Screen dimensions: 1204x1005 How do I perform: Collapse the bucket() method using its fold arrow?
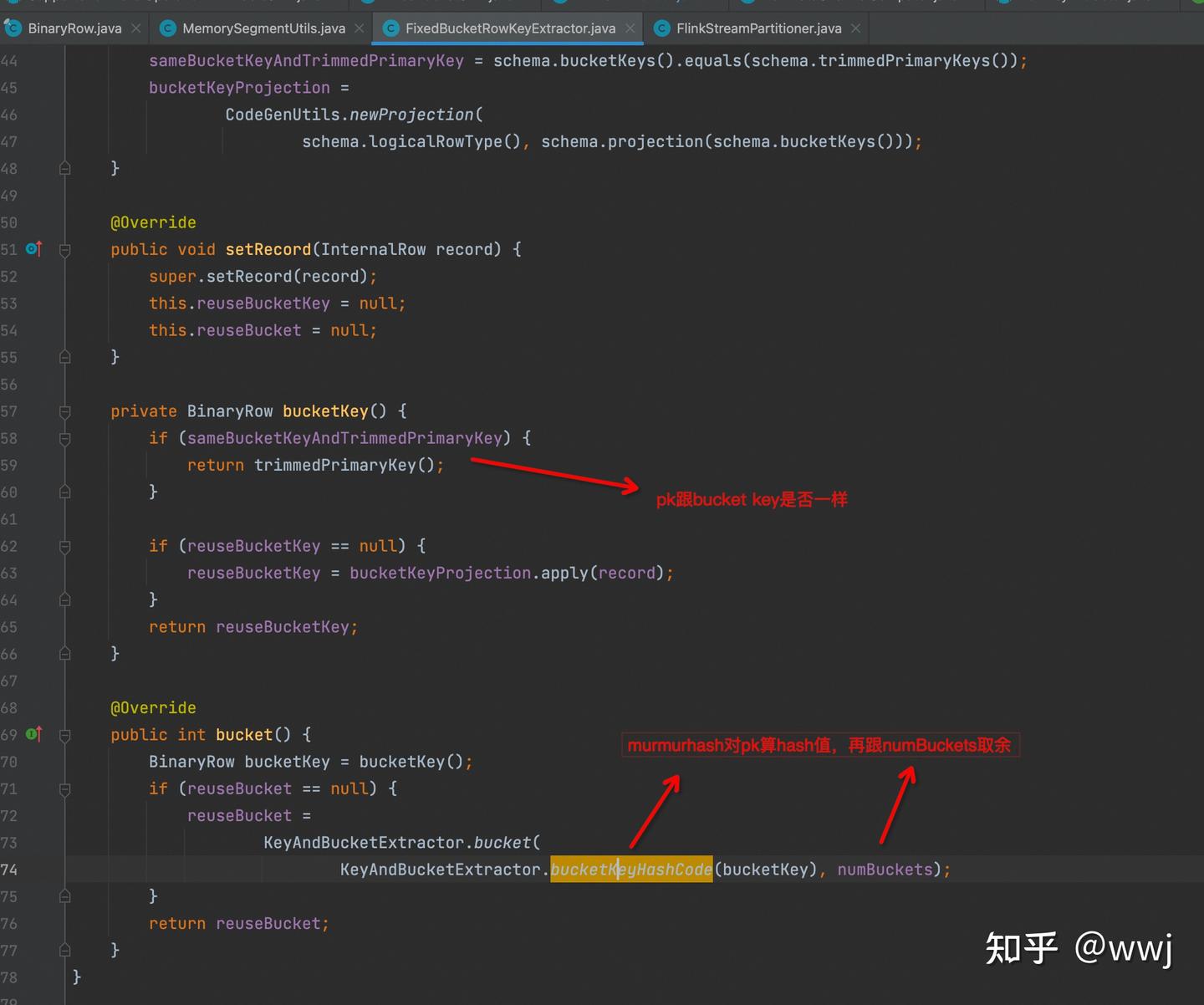[64, 734]
